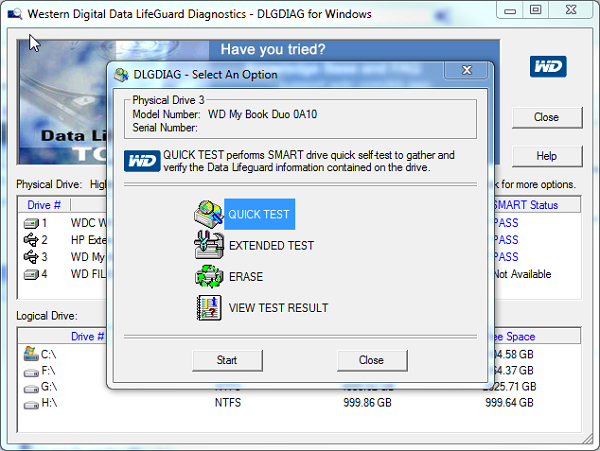Click model number WD My Book Duo 0A10
The height and width of the screenshot is (451, 600).
coord(262,114)
